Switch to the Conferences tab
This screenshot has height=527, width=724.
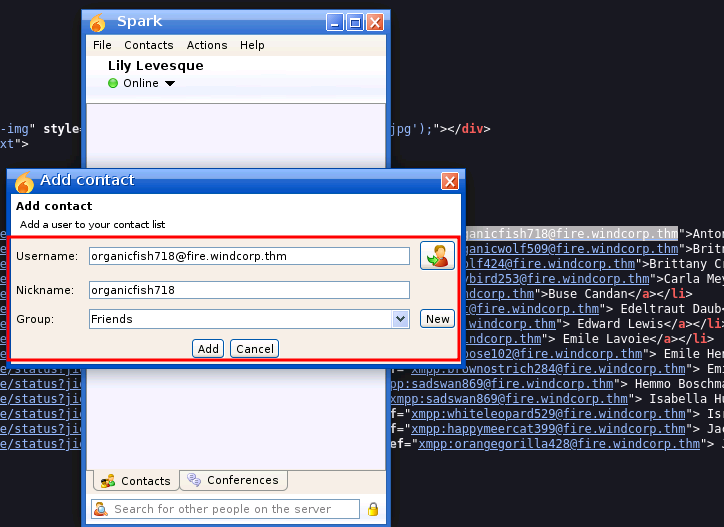pos(233,481)
